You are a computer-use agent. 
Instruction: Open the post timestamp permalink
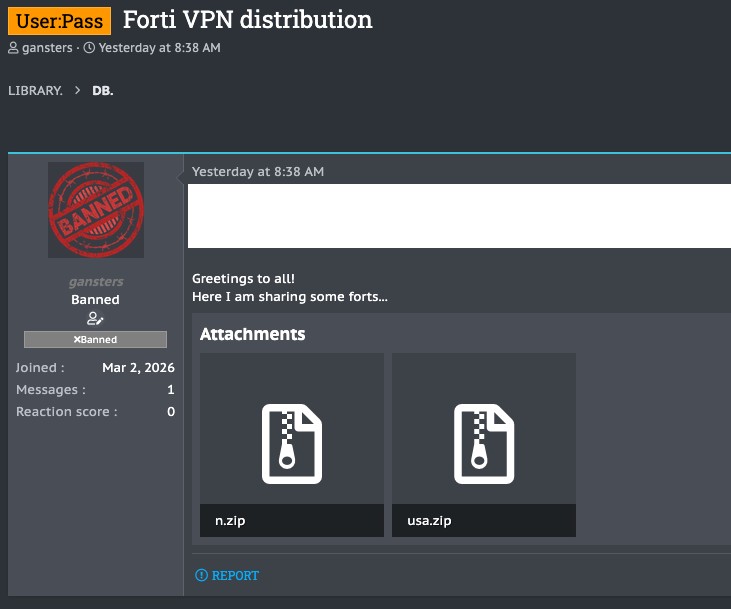(258, 172)
